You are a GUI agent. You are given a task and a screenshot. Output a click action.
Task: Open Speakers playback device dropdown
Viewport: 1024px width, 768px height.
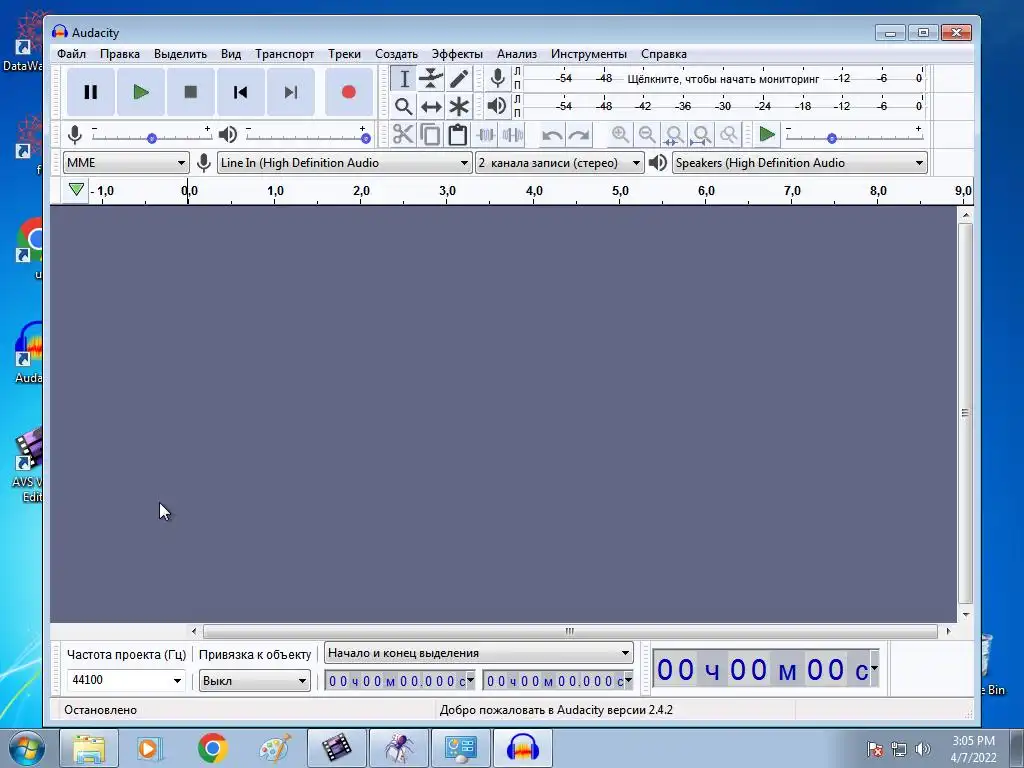pyautogui.click(x=800, y=163)
